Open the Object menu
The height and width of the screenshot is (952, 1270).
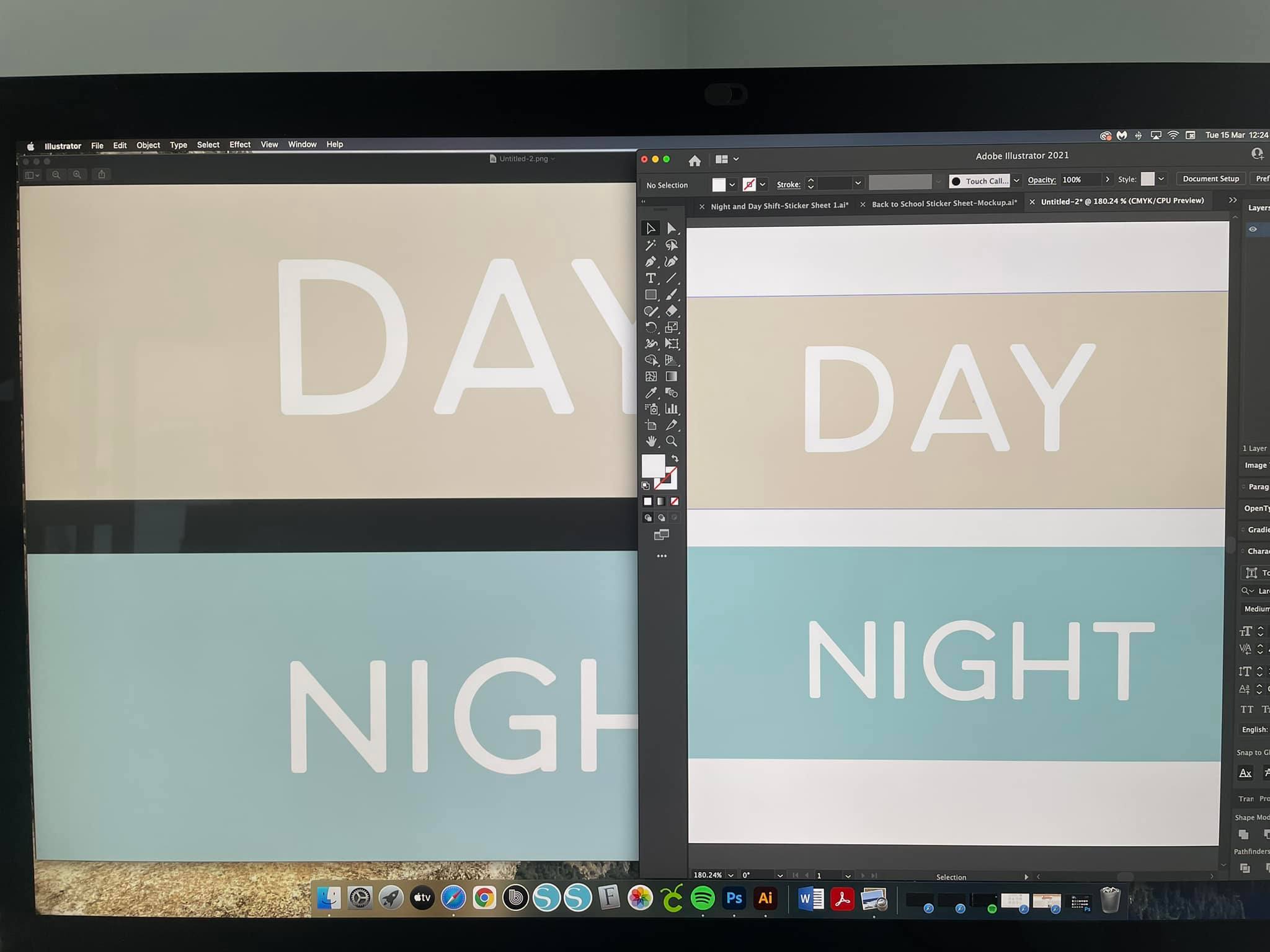[x=148, y=145]
